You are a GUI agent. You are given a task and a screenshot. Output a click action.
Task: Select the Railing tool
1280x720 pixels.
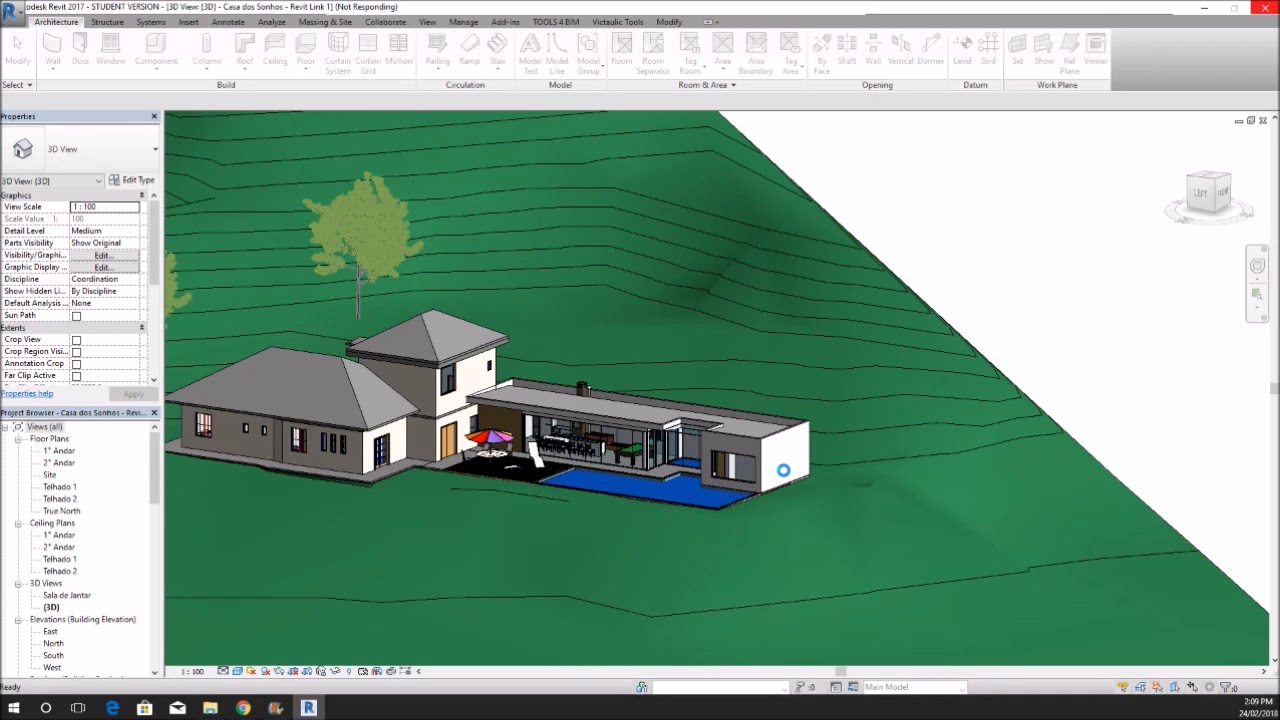(x=437, y=50)
